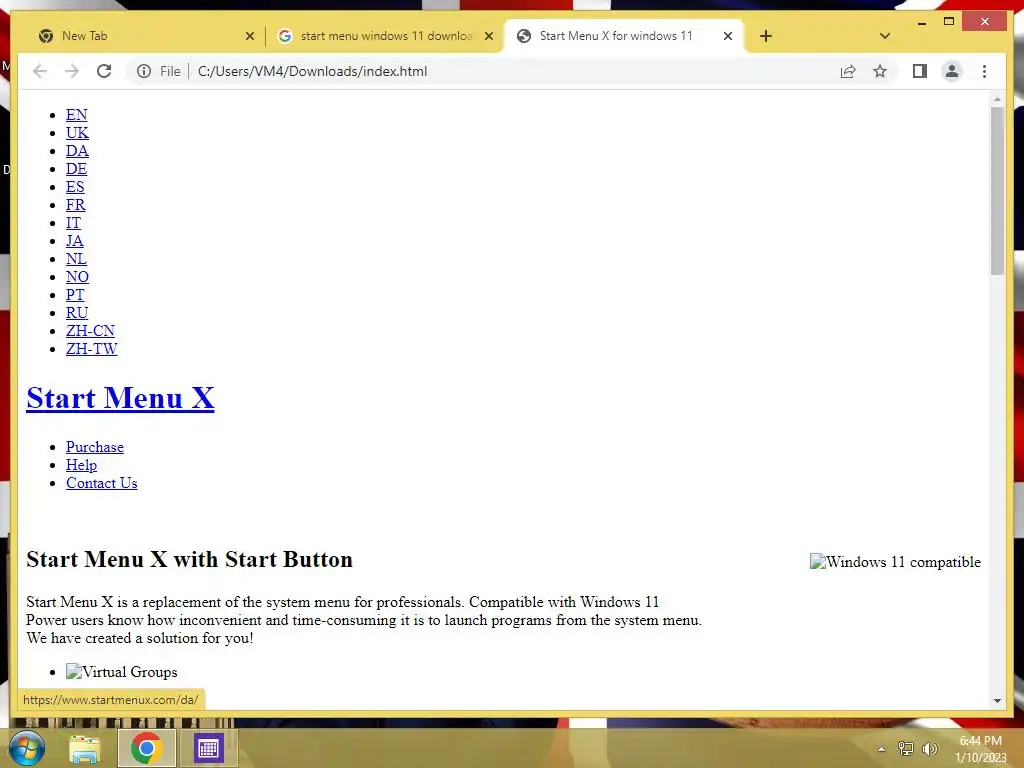Image resolution: width=1024 pixels, height=768 pixels.
Task: Open Chrome's three-dot menu
Action: (x=984, y=71)
